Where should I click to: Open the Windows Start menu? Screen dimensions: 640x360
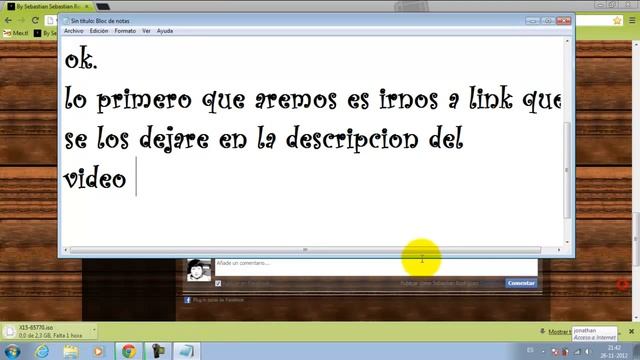[x=12, y=351]
